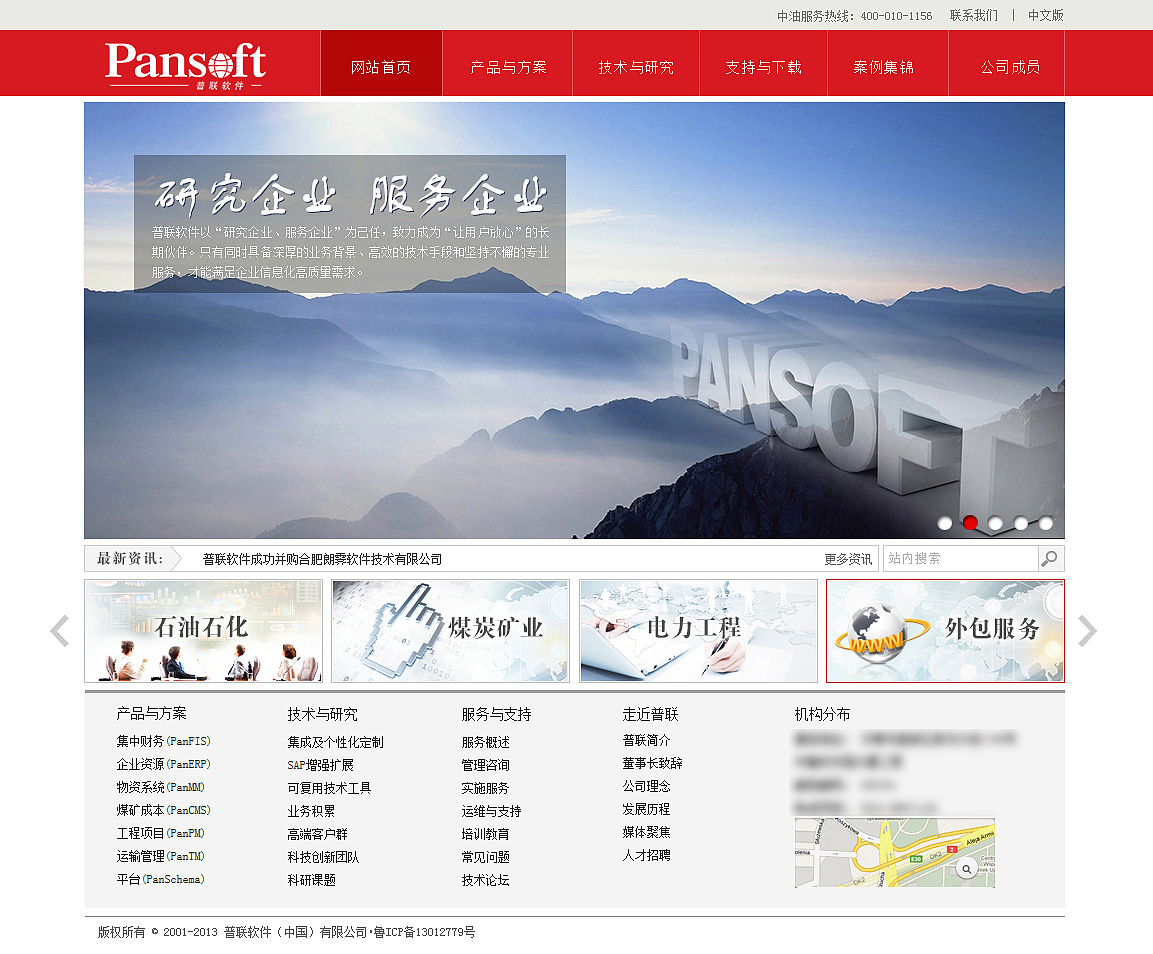Open 支持与下载 nav tab
The width and height of the screenshot is (1153, 954).
(x=763, y=63)
